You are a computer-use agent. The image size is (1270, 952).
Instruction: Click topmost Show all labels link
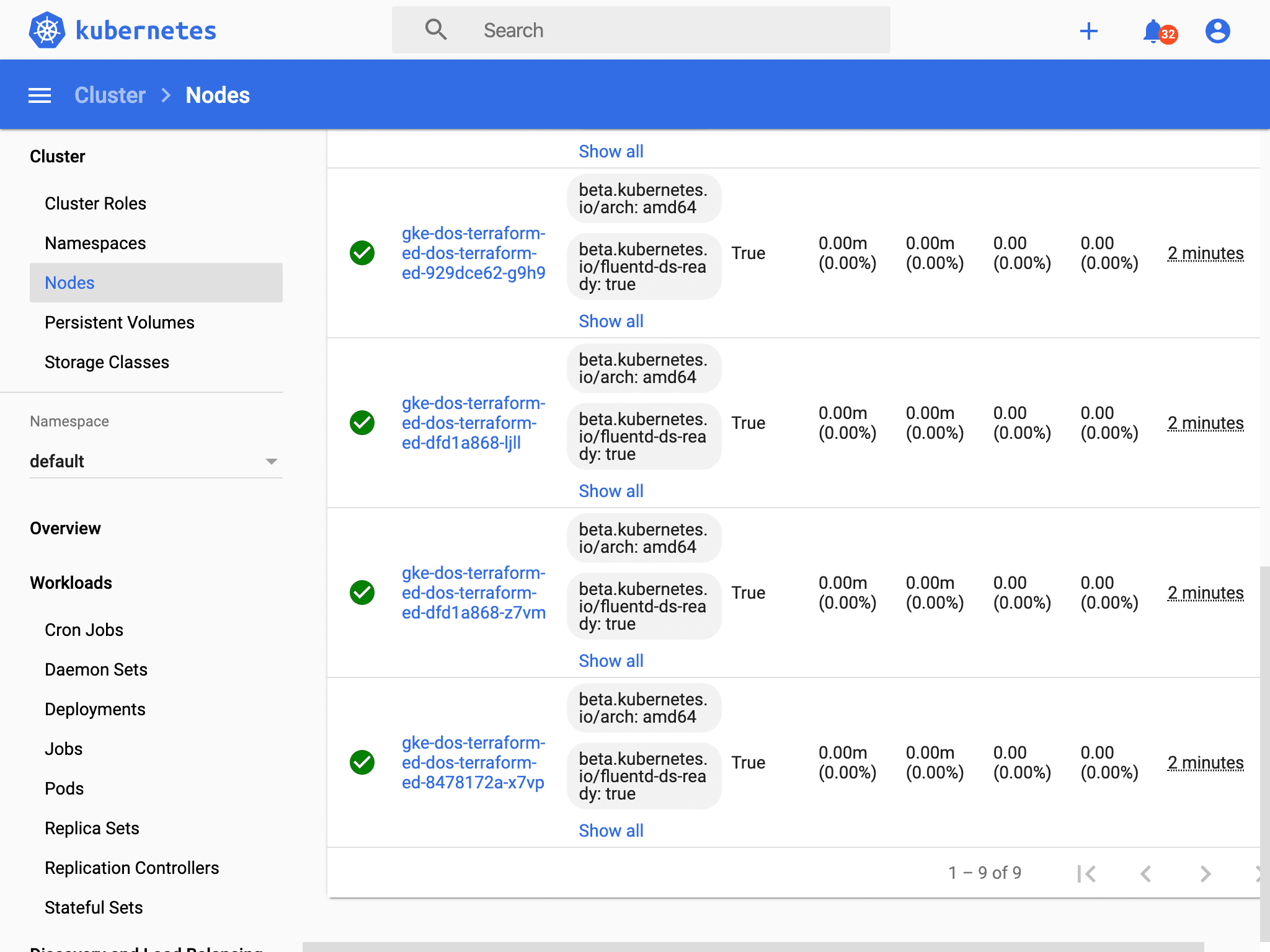click(611, 151)
